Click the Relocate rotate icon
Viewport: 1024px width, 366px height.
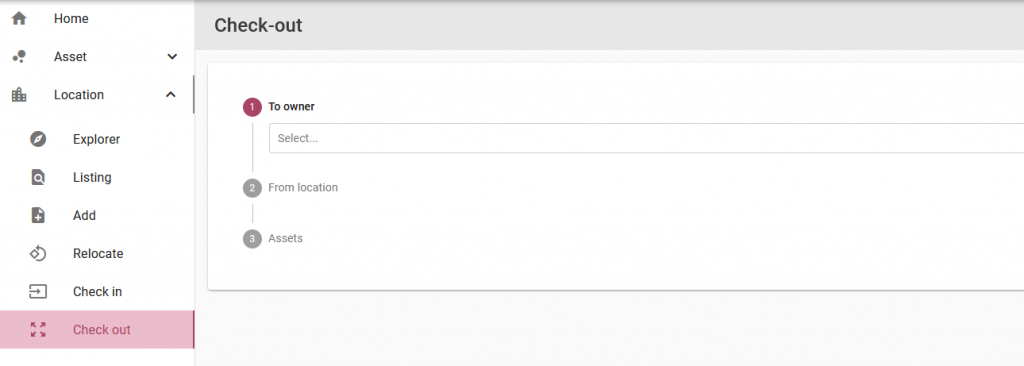[x=38, y=254]
